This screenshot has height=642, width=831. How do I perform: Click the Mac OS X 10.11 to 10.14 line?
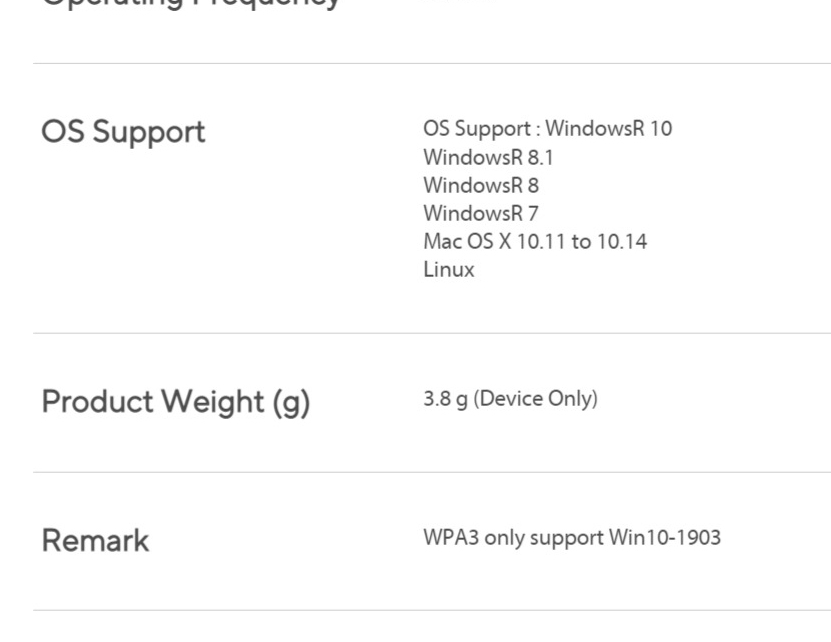[x=535, y=242]
